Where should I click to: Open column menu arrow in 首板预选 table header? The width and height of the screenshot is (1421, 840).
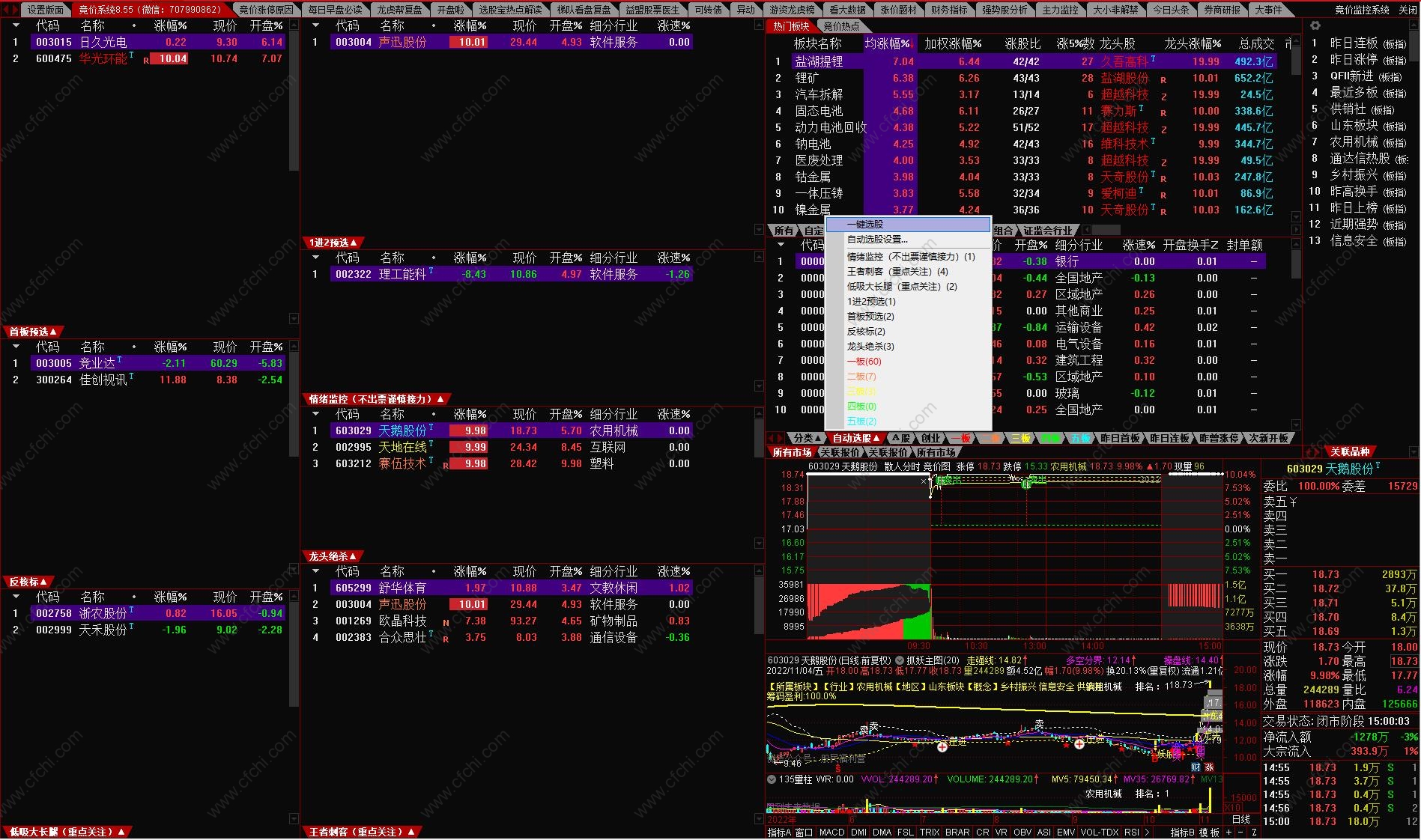[16, 347]
